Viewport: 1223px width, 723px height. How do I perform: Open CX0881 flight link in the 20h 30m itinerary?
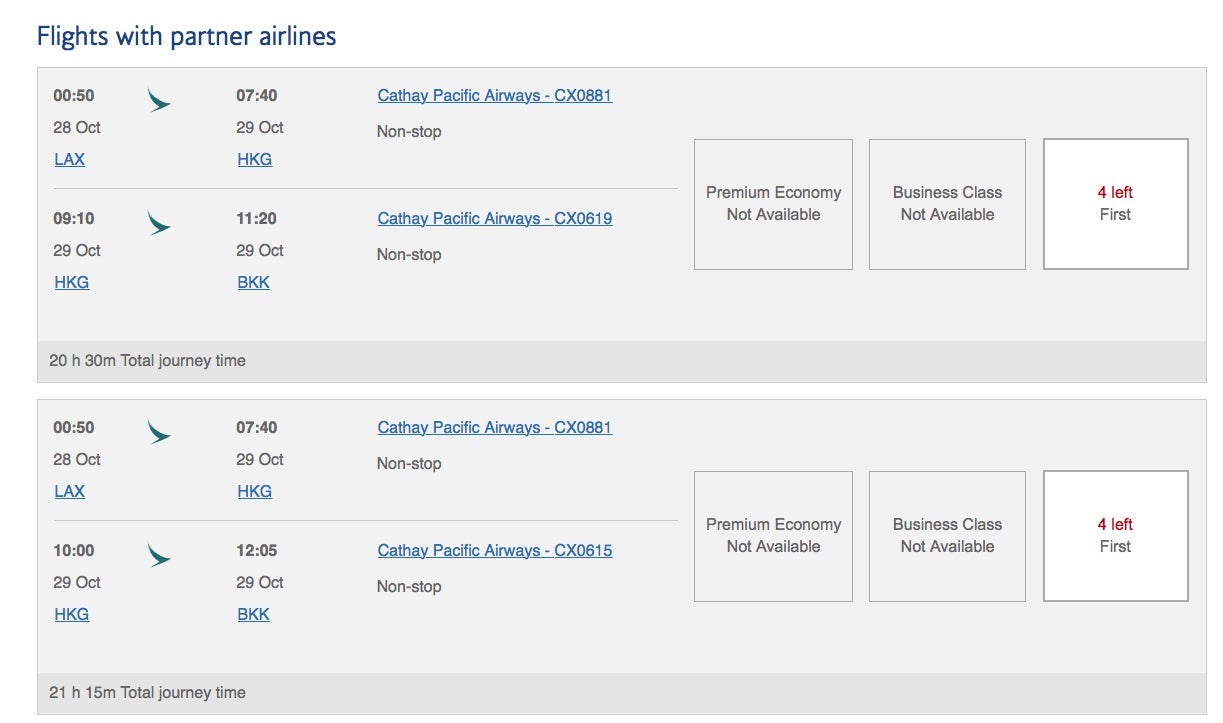point(494,96)
